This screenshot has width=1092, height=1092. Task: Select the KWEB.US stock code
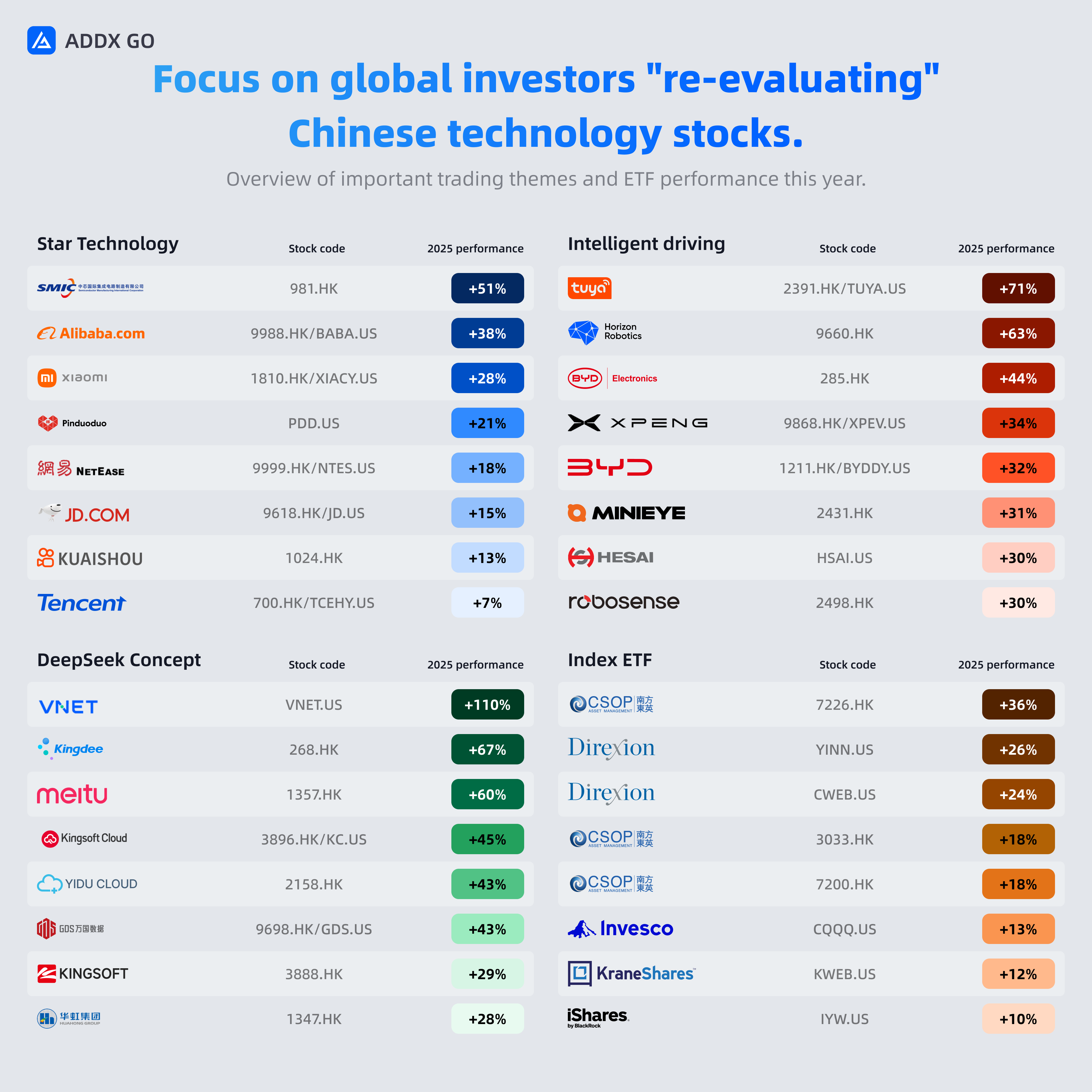point(844,974)
